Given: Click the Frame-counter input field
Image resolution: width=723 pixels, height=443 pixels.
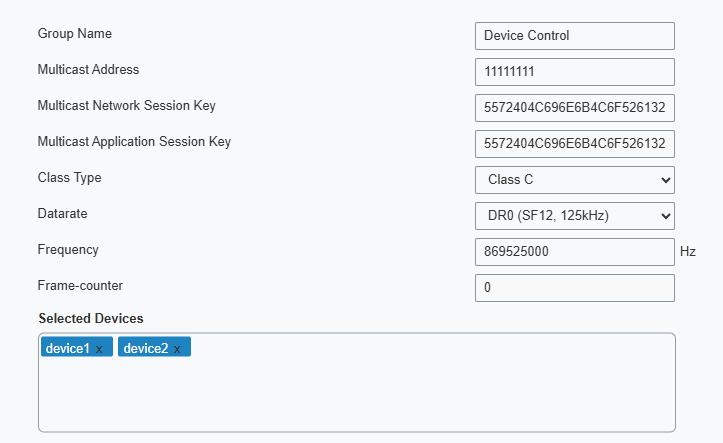Looking at the screenshot, I should [x=574, y=288].
